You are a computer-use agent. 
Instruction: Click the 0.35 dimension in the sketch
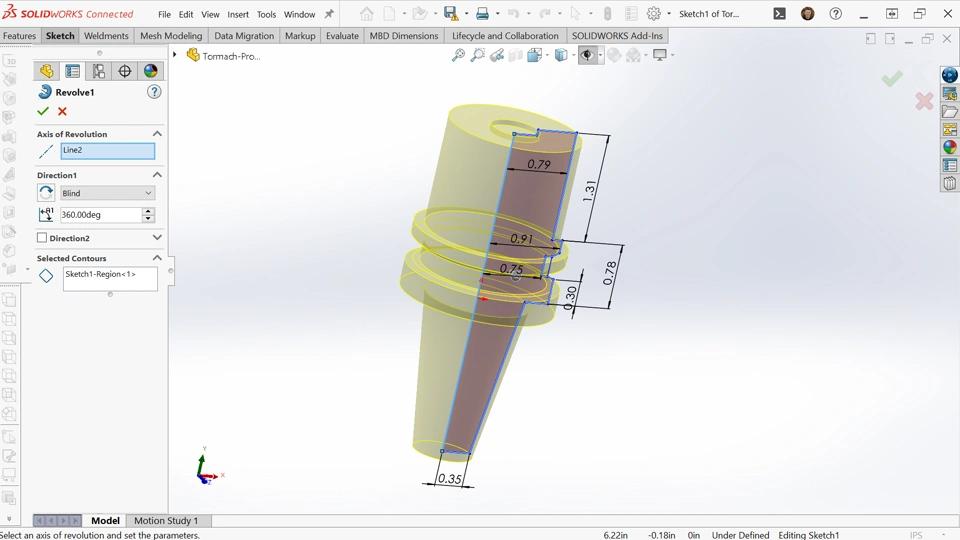(x=450, y=478)
